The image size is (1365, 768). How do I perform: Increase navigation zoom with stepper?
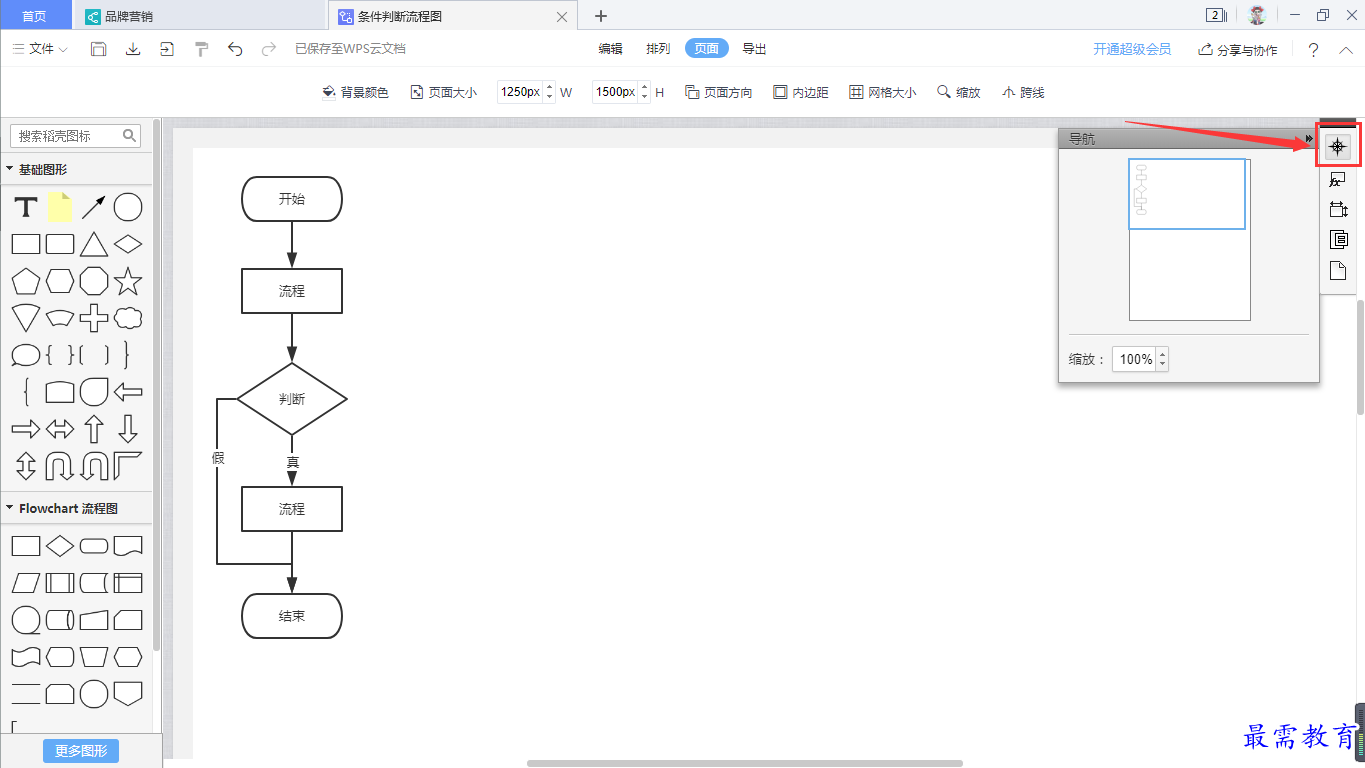click(1162, 354)
